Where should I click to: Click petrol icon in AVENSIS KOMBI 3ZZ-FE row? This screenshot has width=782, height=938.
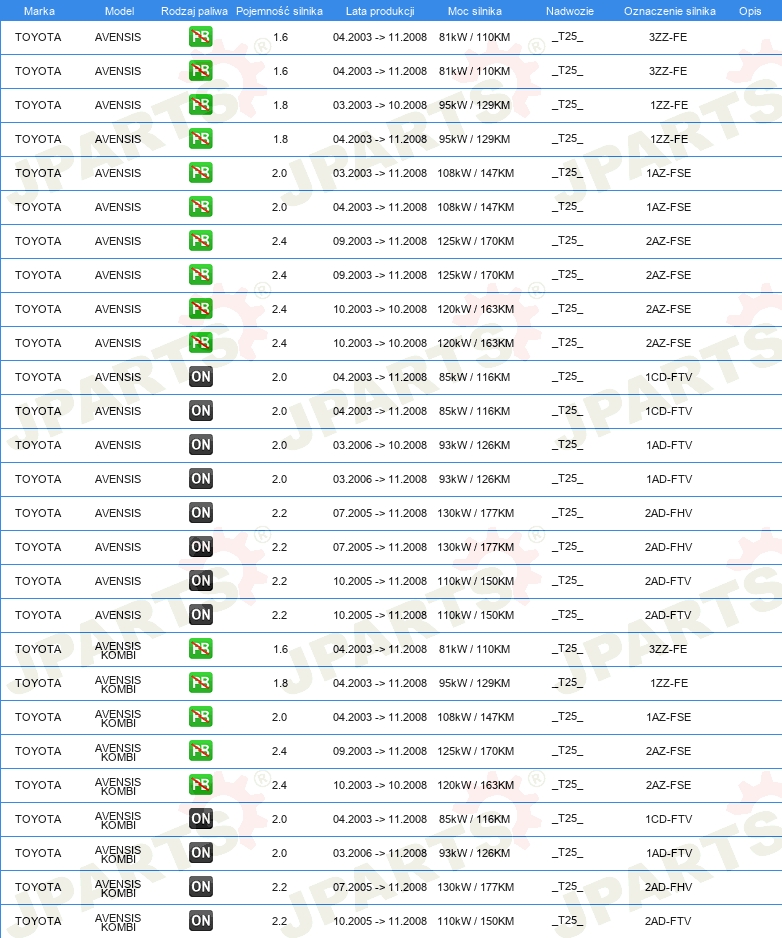[200, 648]
